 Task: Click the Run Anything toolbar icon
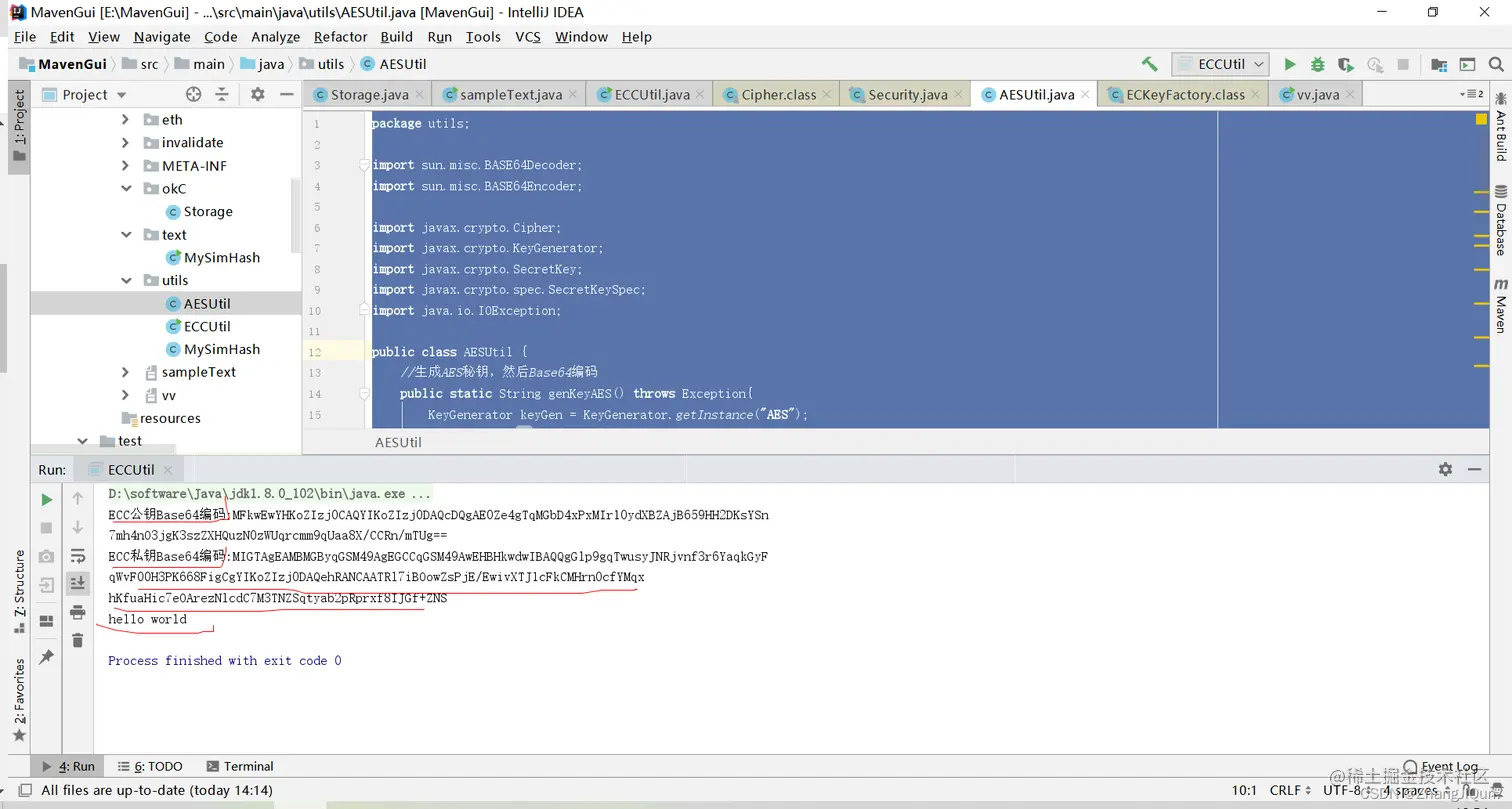click(x=1467, y=64)
